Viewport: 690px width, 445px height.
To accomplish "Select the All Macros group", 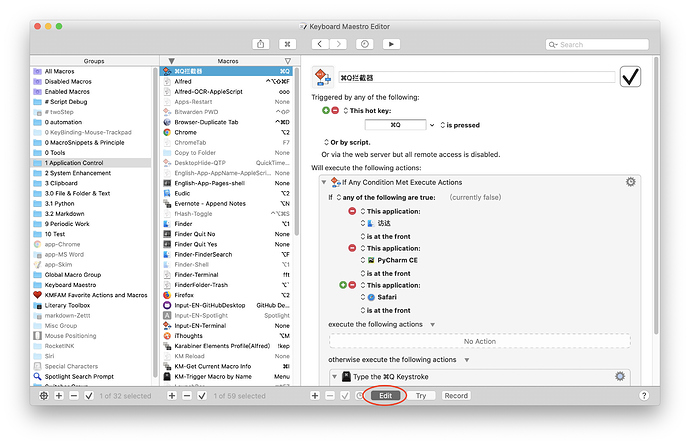I will 92,71.
